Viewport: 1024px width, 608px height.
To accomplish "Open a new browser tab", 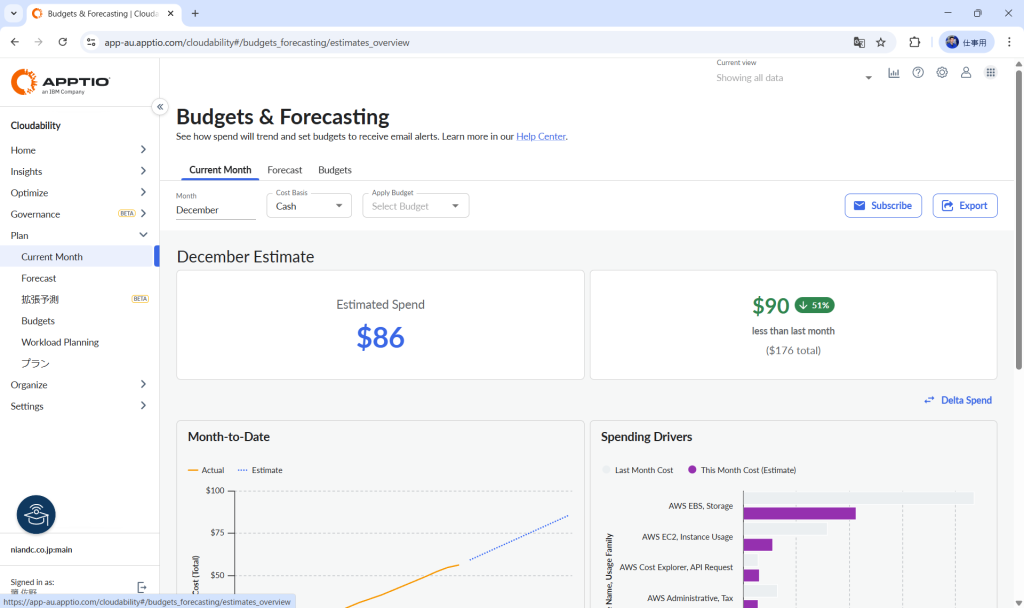I will [x=195, y=14].
